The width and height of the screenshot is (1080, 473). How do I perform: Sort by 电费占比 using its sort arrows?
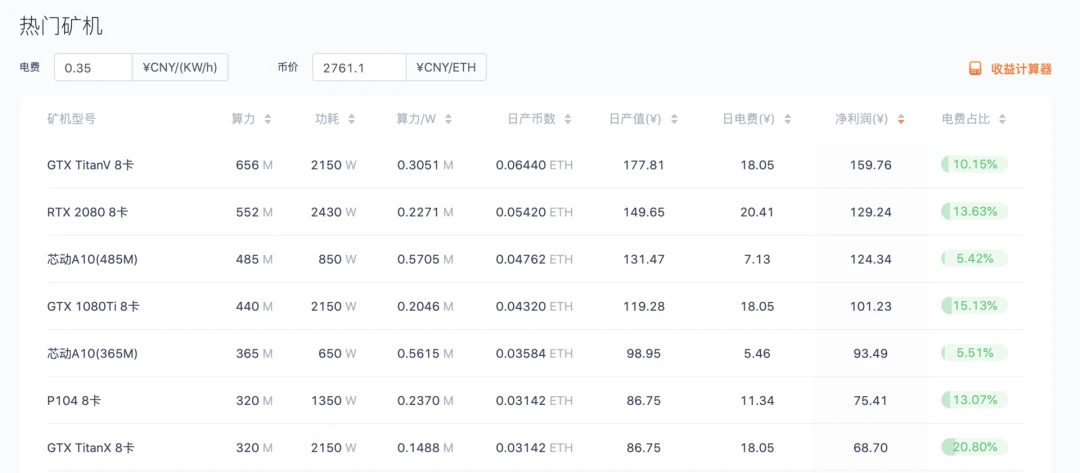point(1002,119)
